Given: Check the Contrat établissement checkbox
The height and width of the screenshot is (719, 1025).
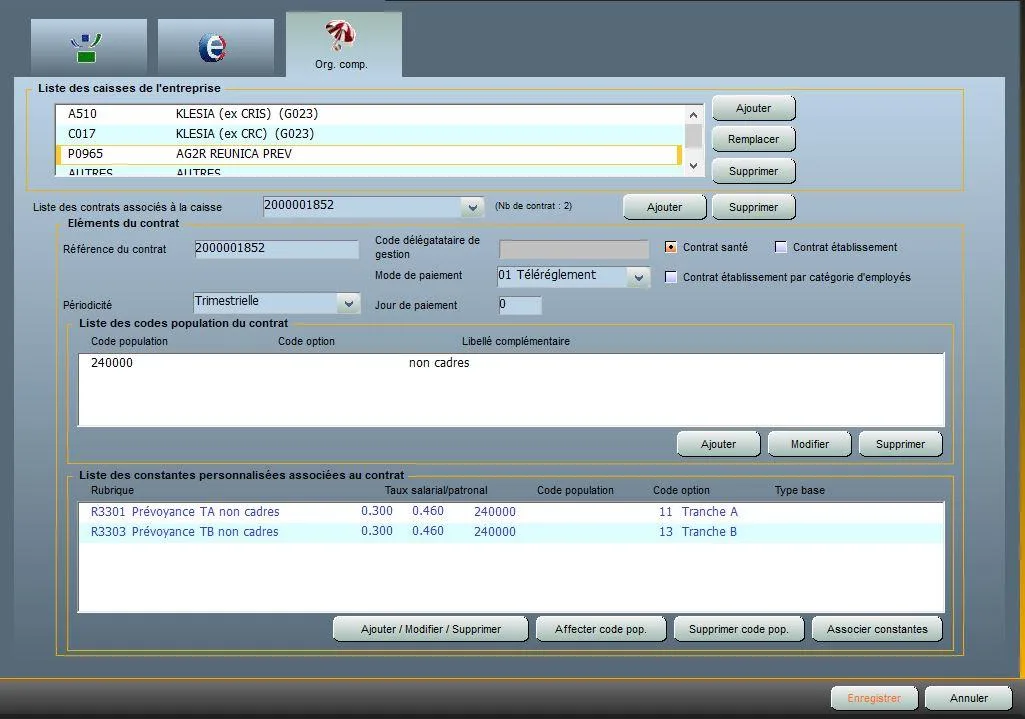Looking at the screenshot, I should click(781, 247).
